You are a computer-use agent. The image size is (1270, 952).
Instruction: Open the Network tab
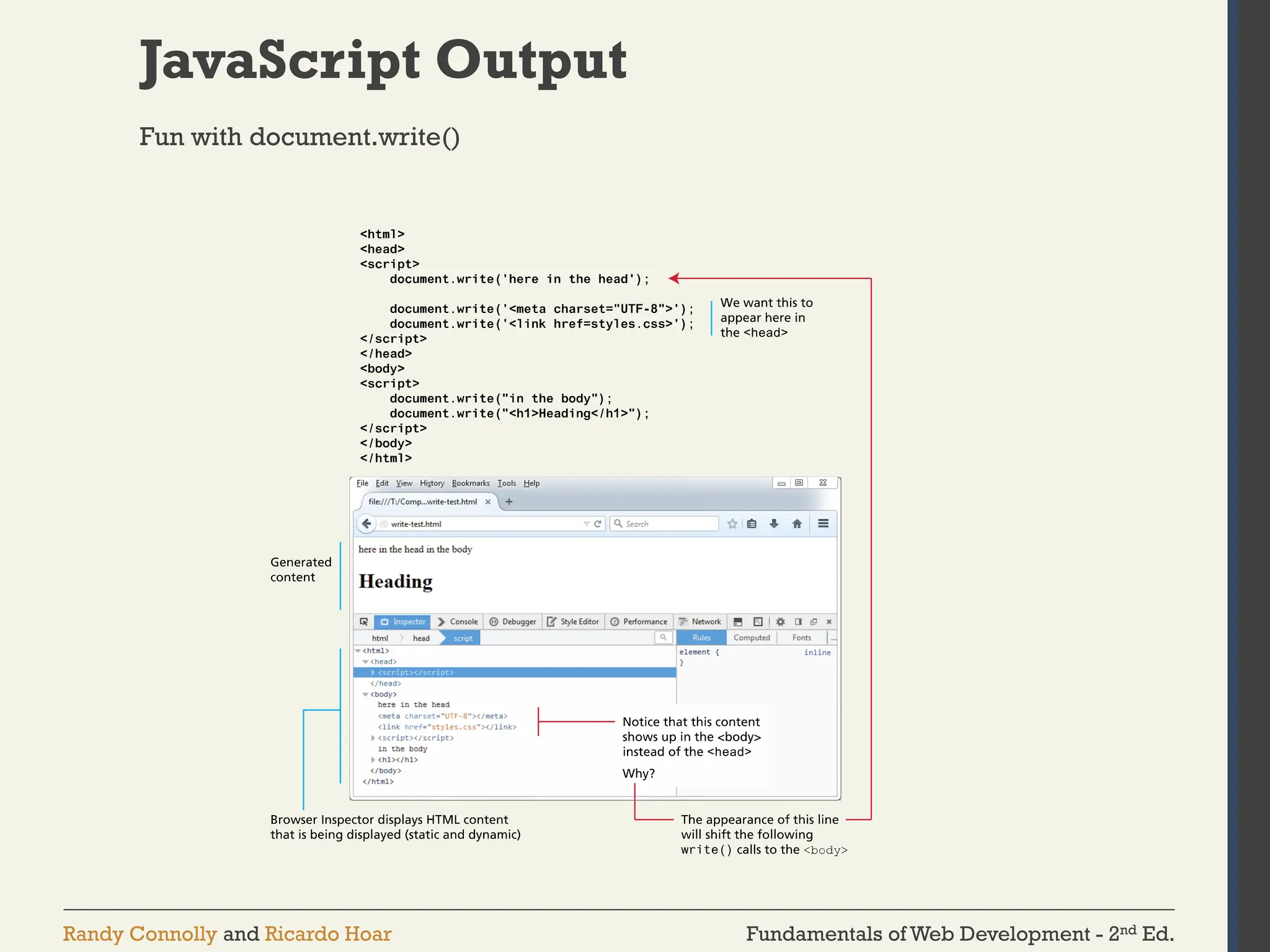[700, 622]
